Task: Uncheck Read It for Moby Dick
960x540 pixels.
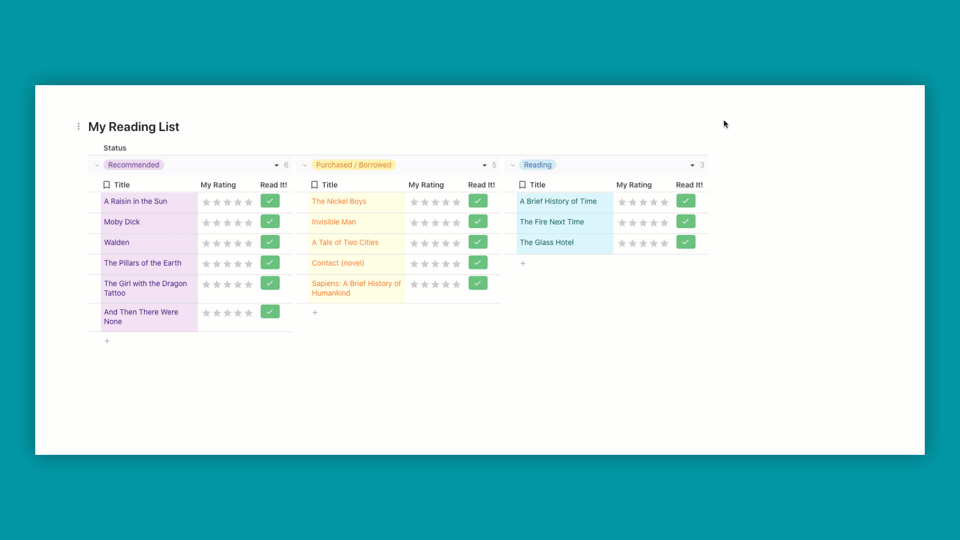Action: (270, 222)
